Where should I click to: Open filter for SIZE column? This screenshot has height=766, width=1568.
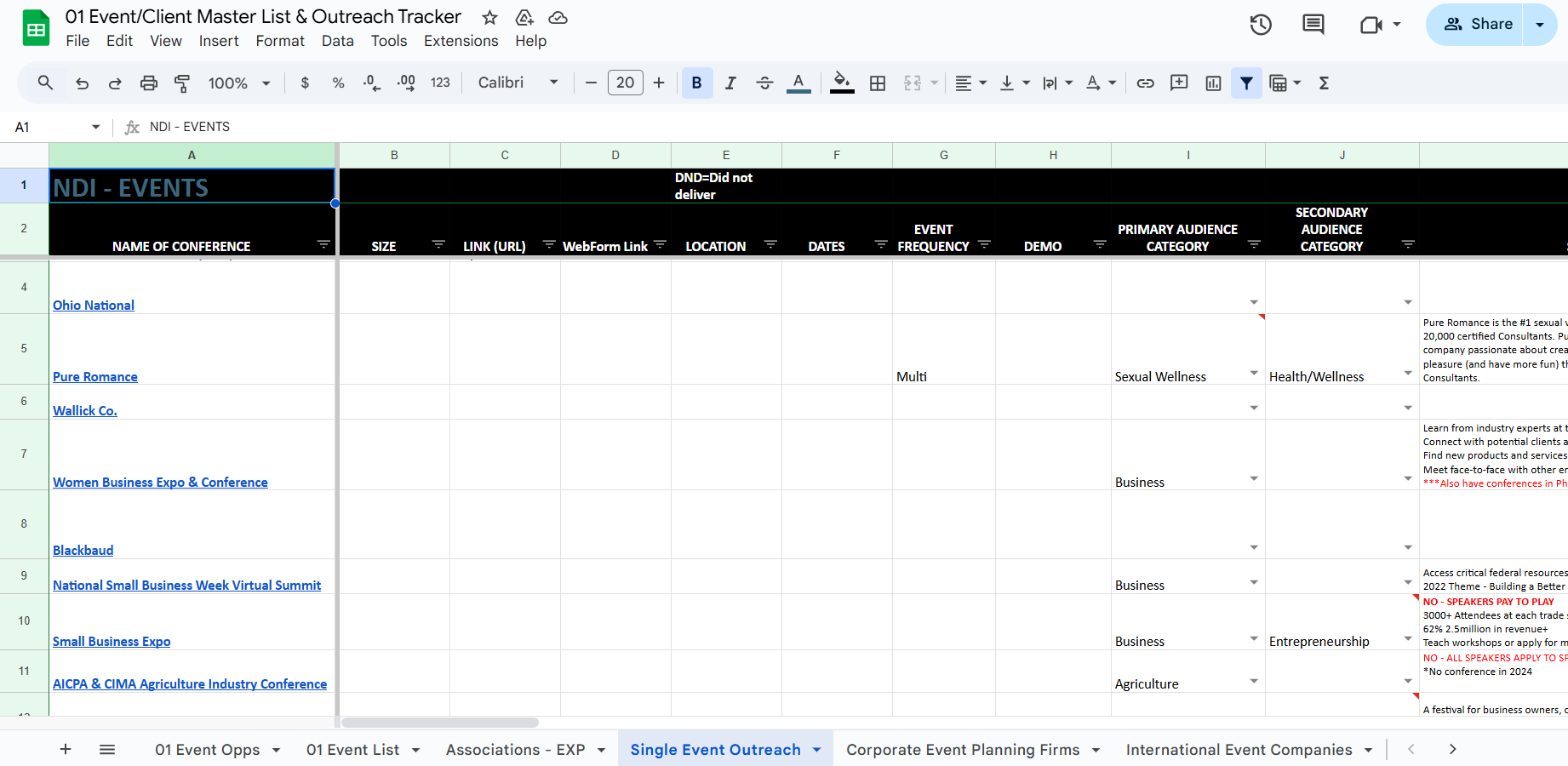[438, 245]
